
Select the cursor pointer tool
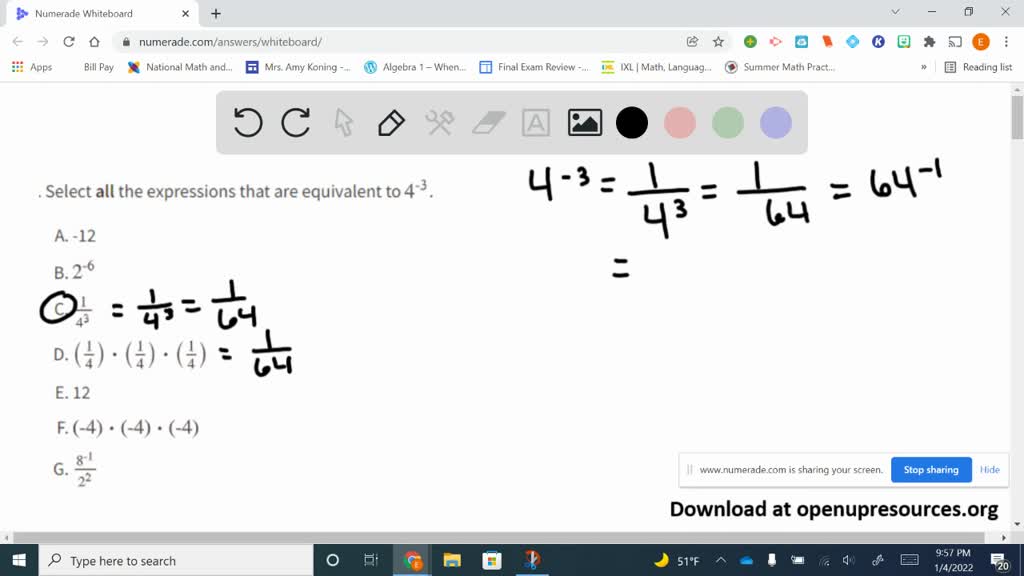click(x=342, y=122)
